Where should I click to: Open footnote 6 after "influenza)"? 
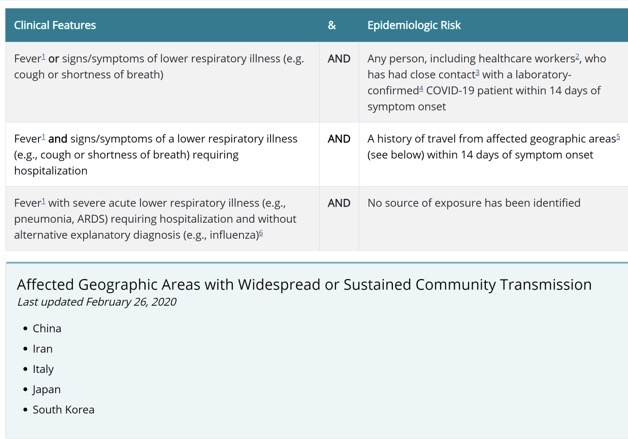coord(261,233)
